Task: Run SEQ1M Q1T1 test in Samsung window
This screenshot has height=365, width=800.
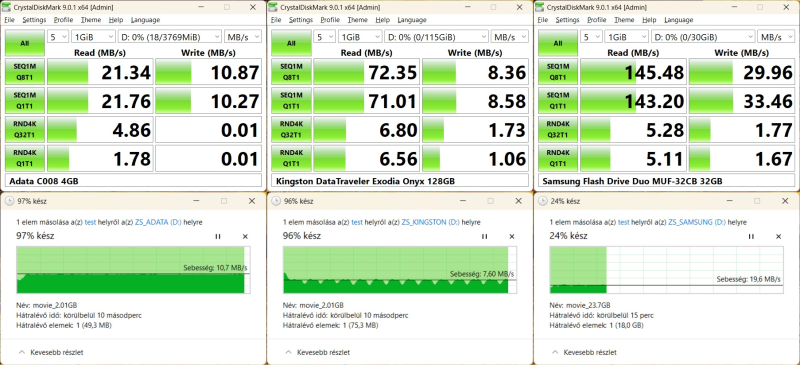Action: click(x=558, y=101)
